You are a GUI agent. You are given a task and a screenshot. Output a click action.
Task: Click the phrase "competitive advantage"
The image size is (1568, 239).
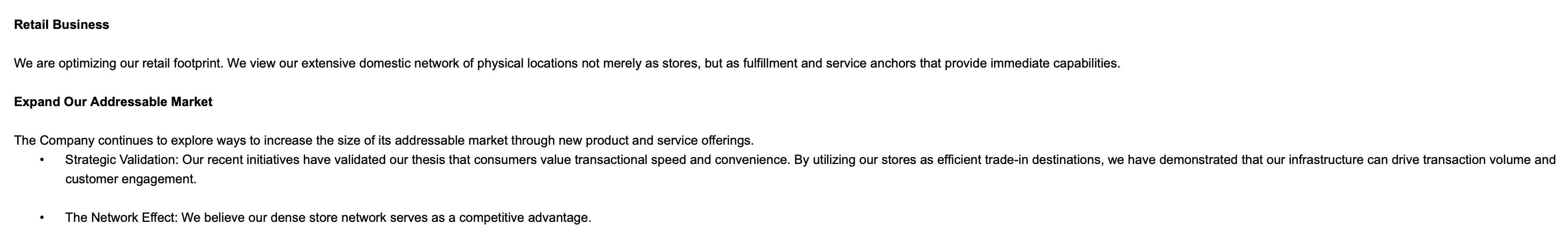point(524,218)
